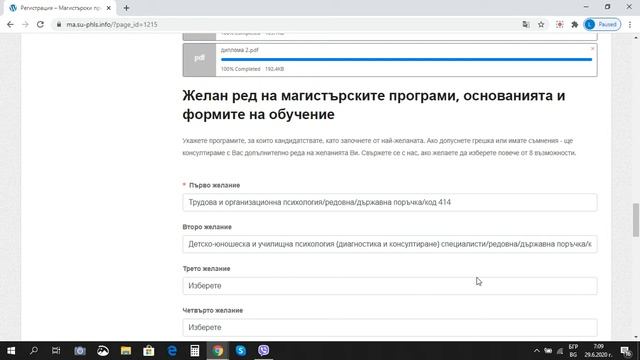Click the Трето желание label

point(206,269)
